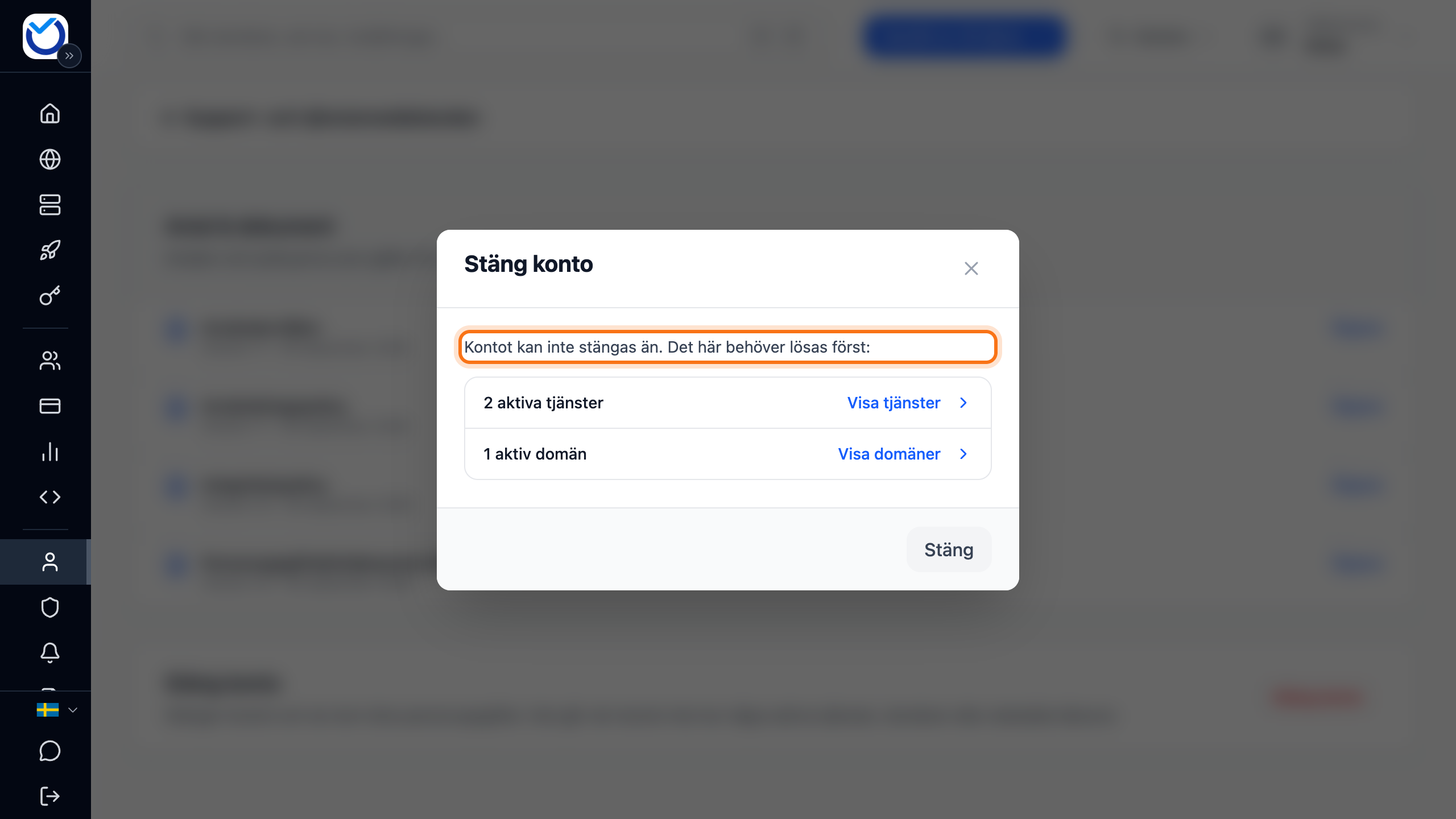This screenshot has height=819, width=1456.
Task: Open the Home icon in sidebar
Action: point(50,113)
